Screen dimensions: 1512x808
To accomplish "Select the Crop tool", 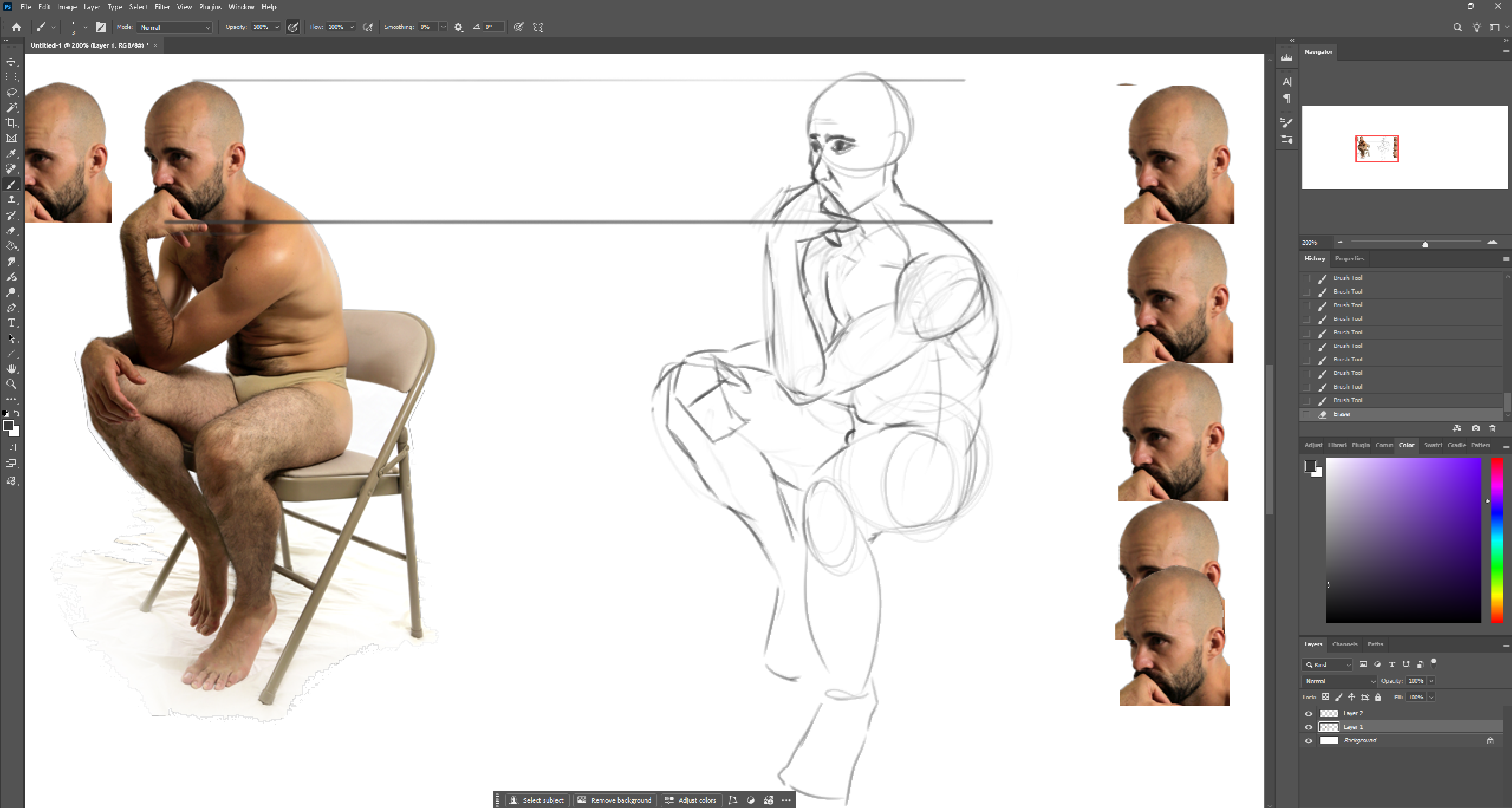I will coord(11,123).
